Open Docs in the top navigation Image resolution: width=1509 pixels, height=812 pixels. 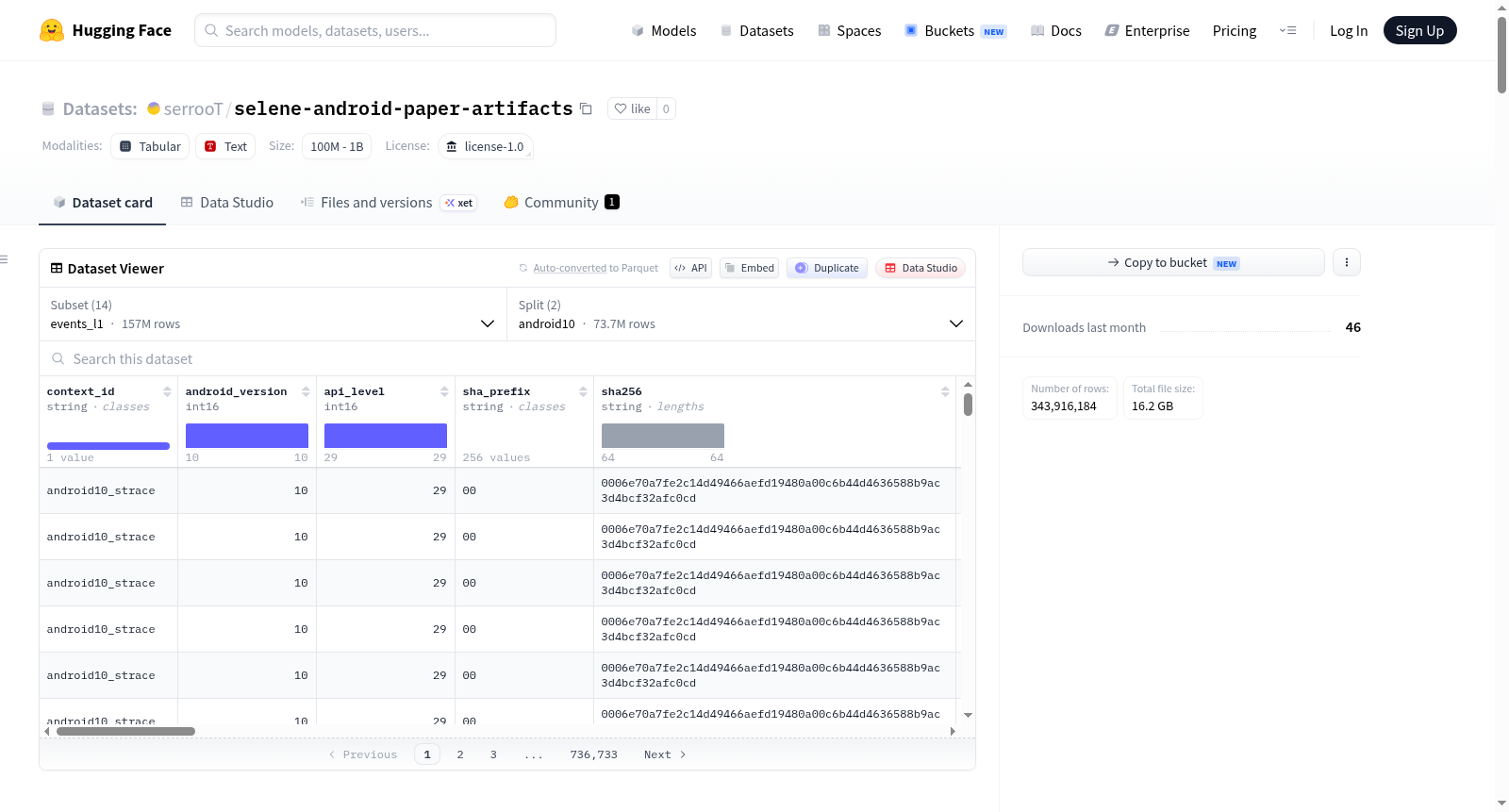pyautogui.click(x=1056, y=31)
